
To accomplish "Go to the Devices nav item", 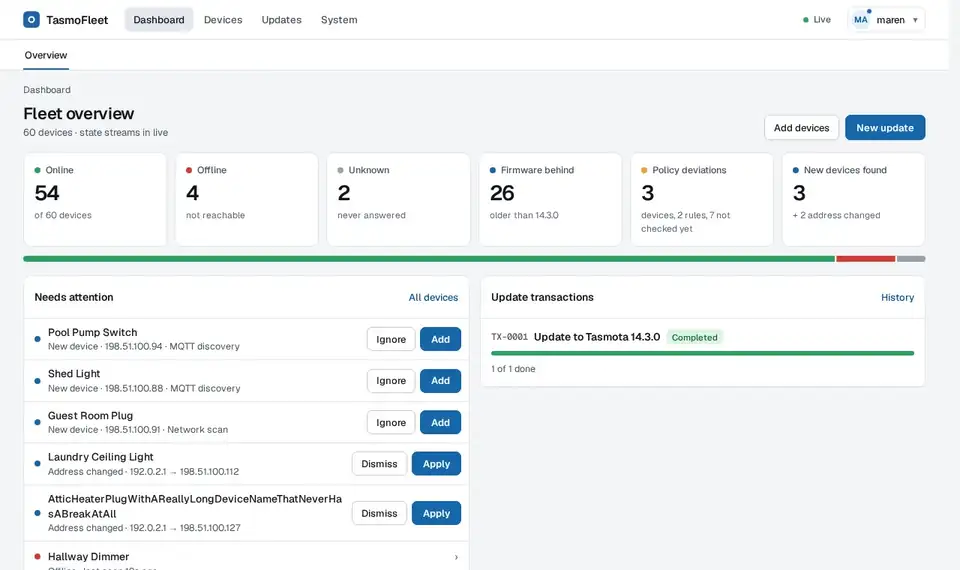I will 223,20.
